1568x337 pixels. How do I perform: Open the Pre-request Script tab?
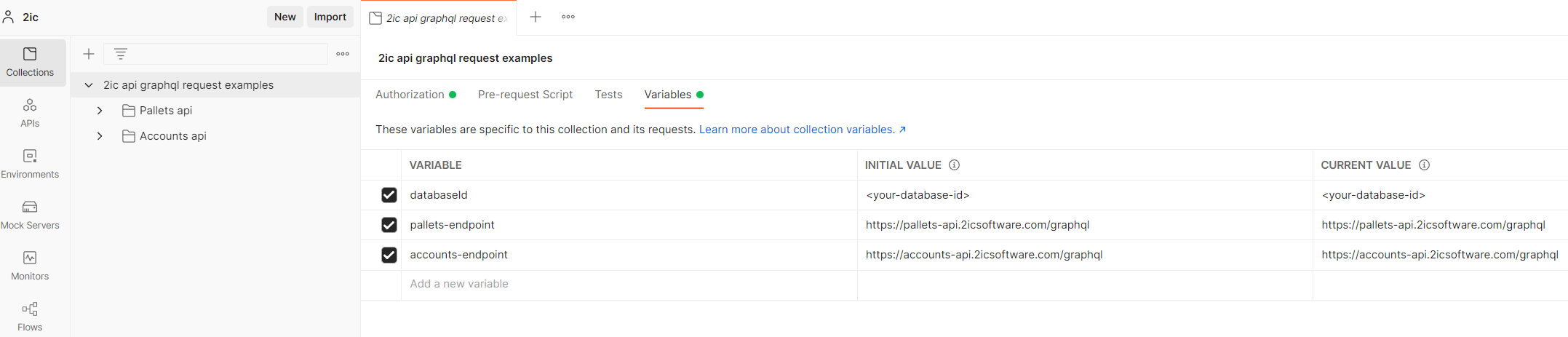click(525, 95)
